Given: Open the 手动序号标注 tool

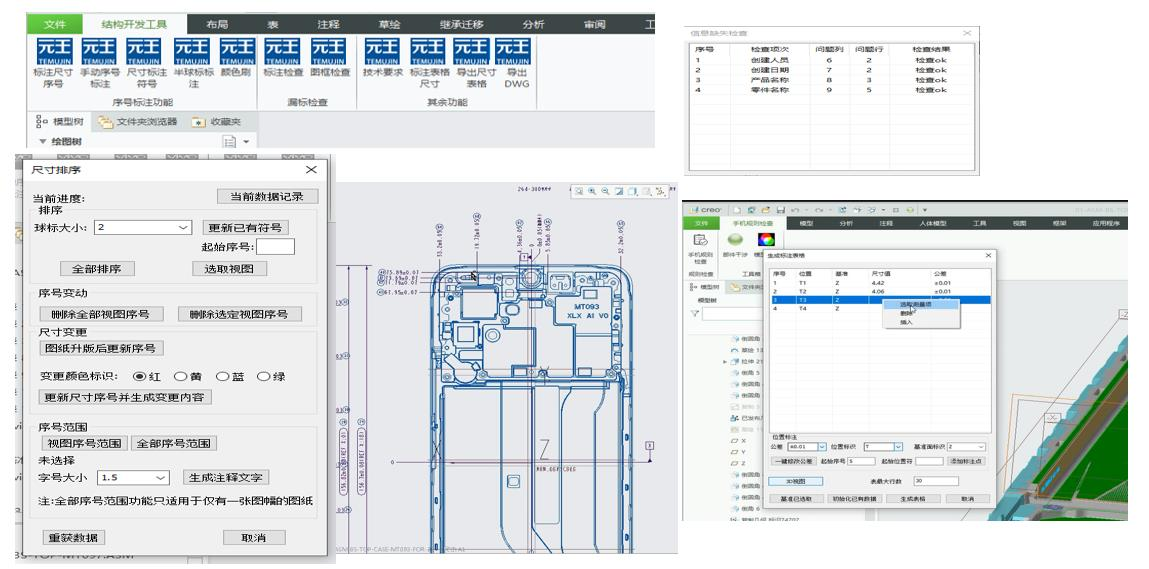Looking at the screenshot, I should click(99, 54).
